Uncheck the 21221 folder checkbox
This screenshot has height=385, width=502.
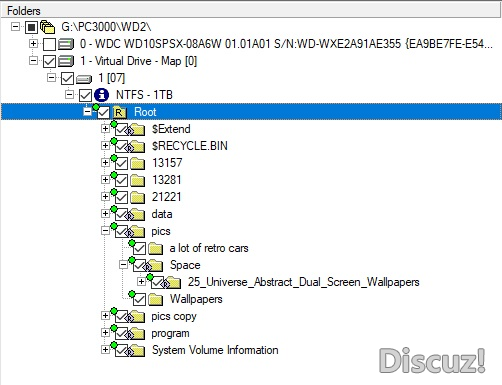pos(121,197)
